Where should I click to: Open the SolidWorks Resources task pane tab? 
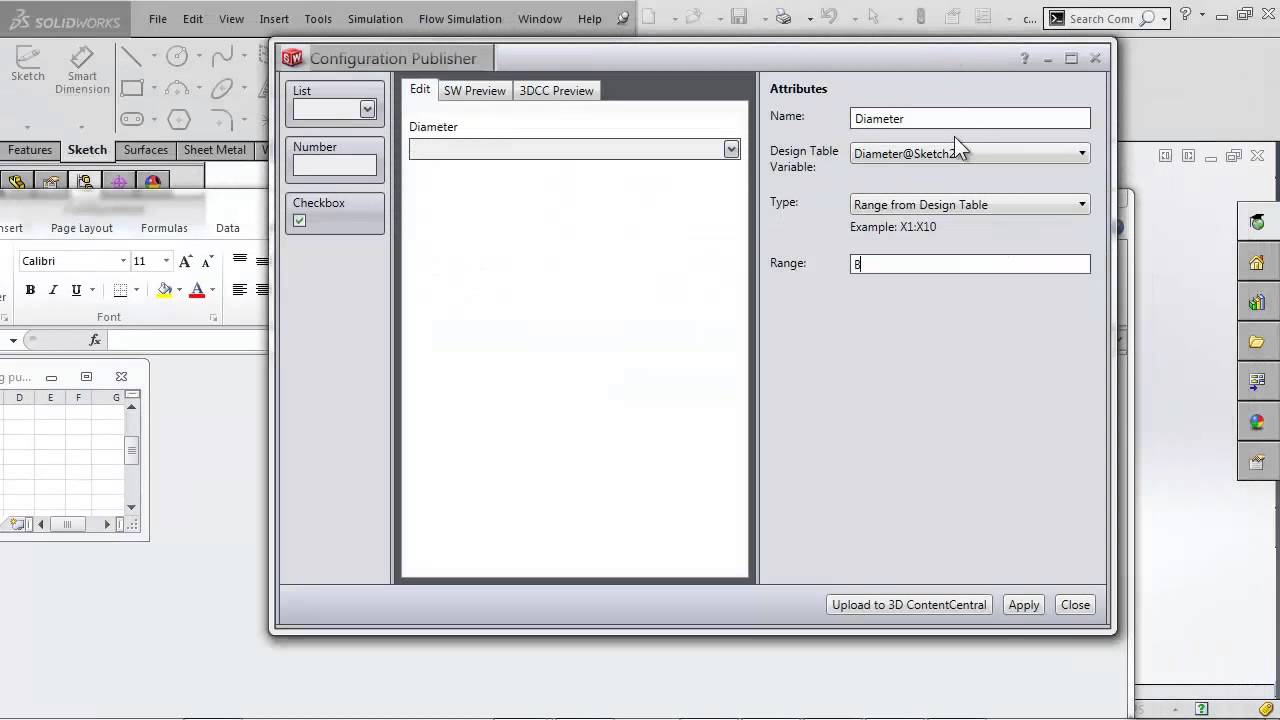point(1257,222)
